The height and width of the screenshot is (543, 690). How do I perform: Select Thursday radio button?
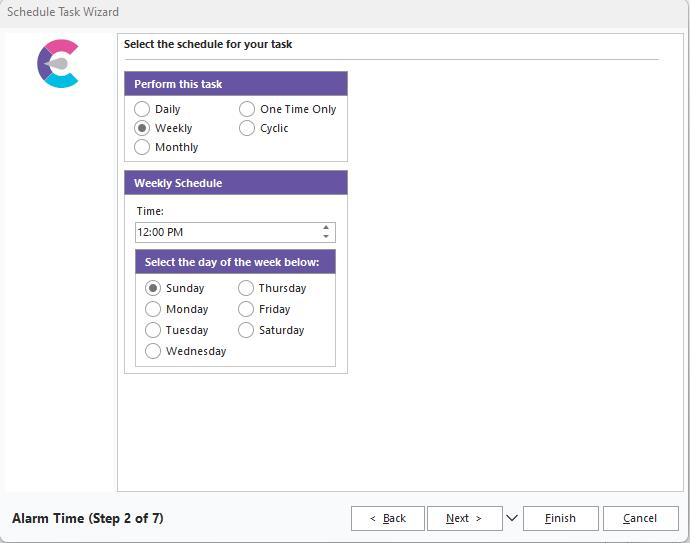[x=246, y=288]
